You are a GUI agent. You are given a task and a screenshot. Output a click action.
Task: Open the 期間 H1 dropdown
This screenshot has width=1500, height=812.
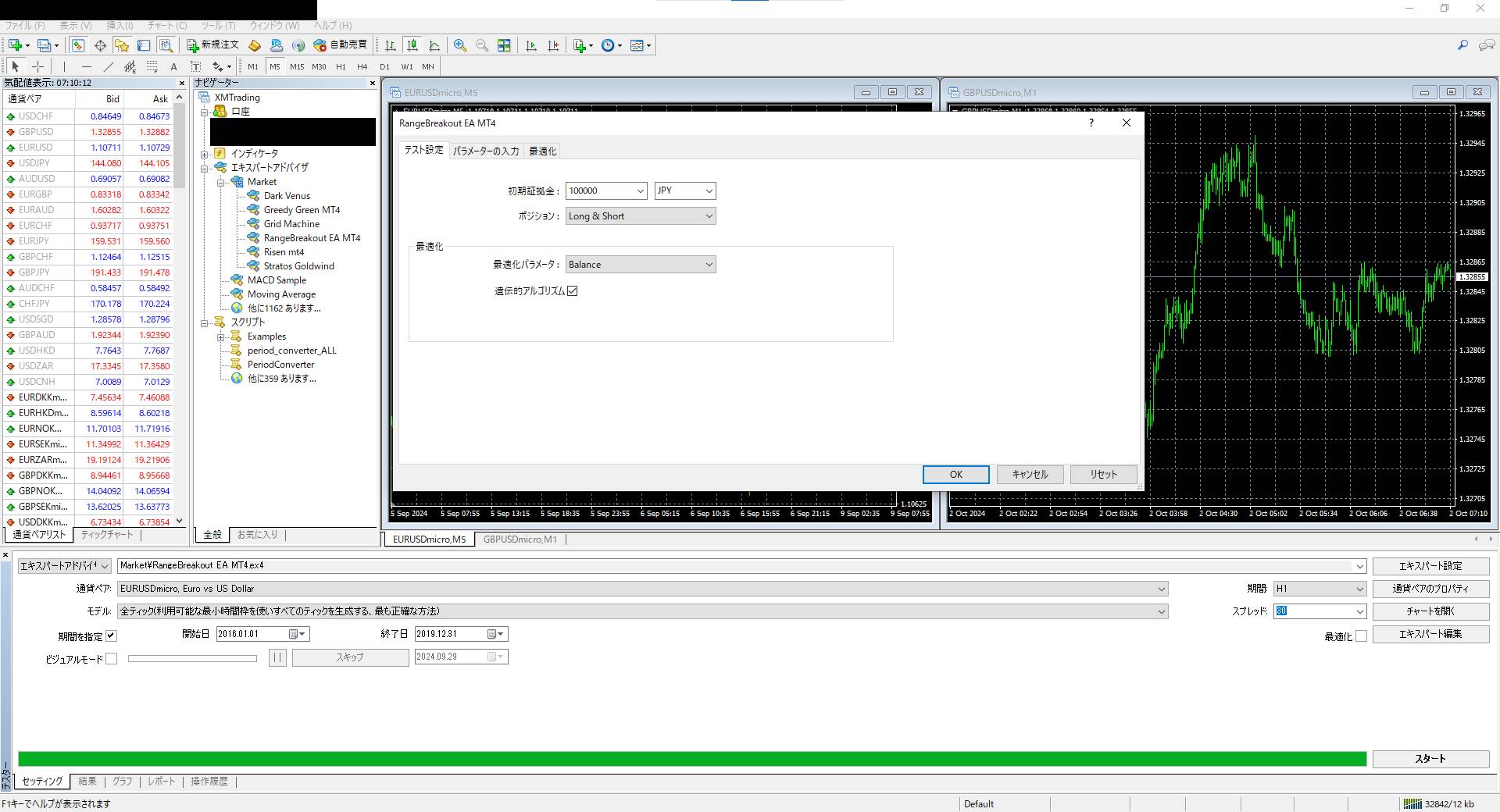pyautogui.click(x=1320, y=589)
